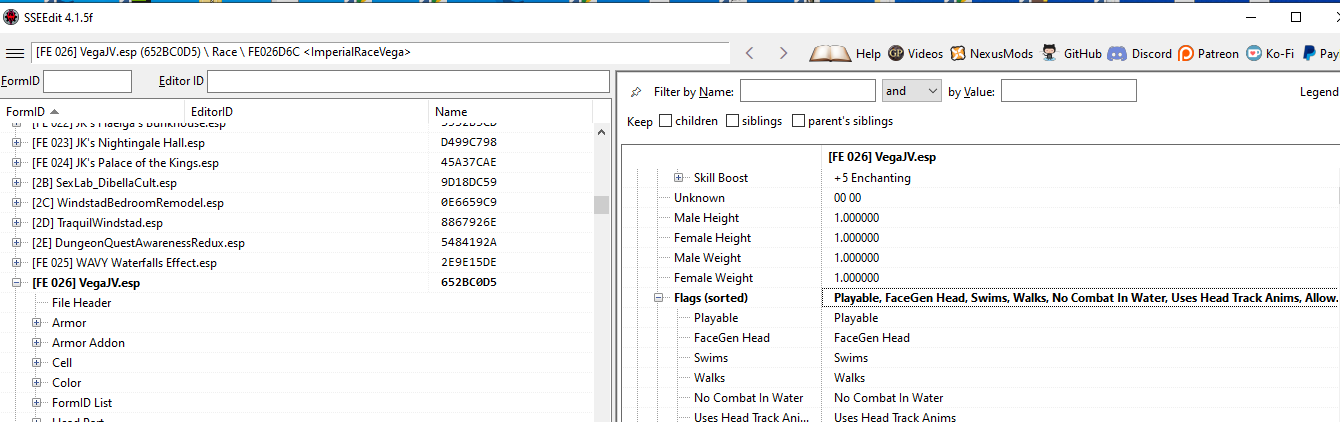Click the tree scrollbar up arrow
Viewport: 1340px width, 422px height.
tap(601, 132)
